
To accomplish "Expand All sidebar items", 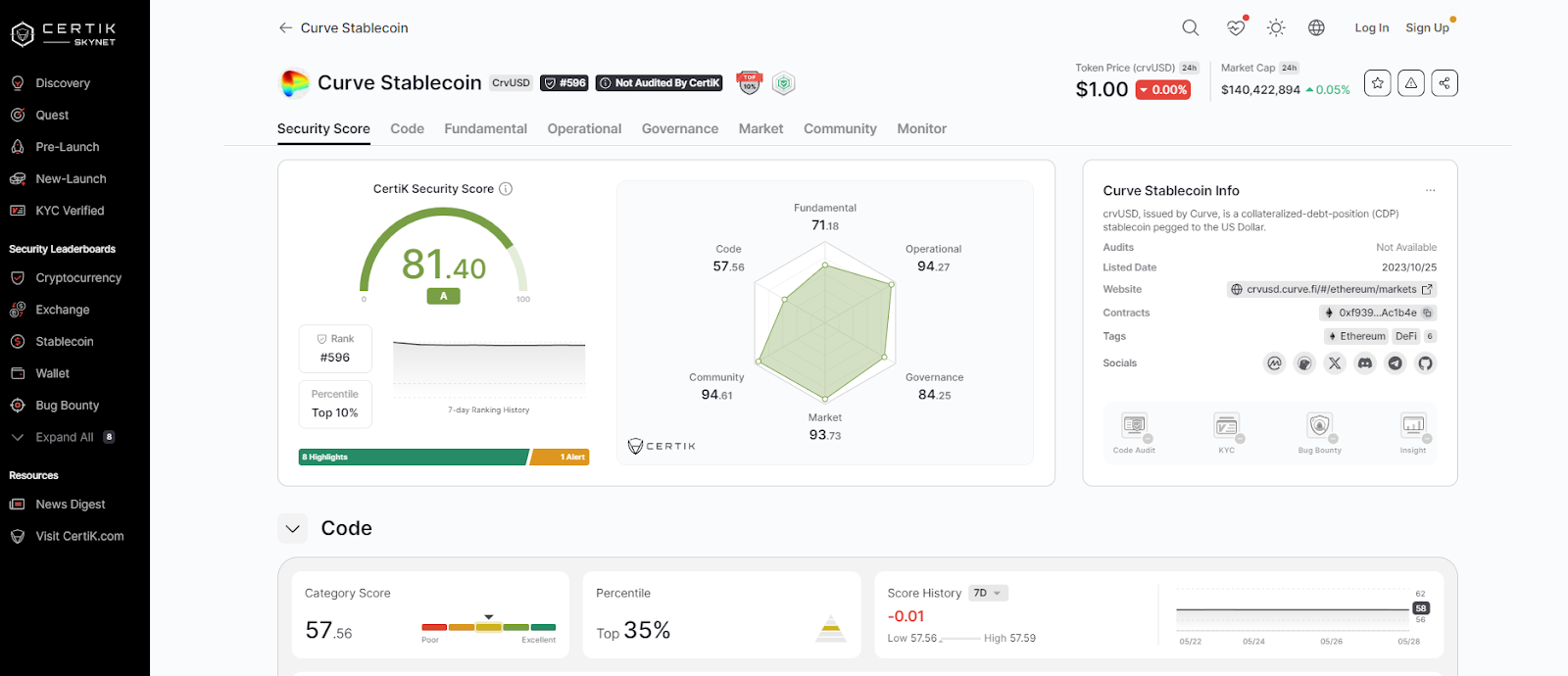I will 63,437.
